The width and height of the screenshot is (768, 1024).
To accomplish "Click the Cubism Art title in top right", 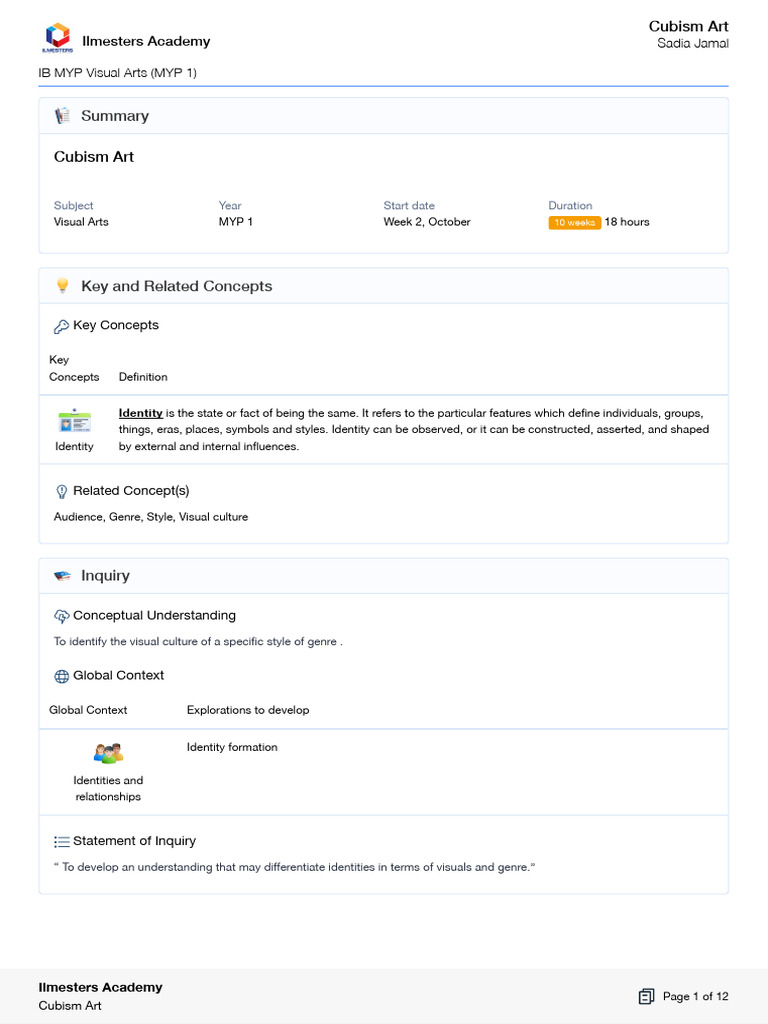I will click(x=688, y=26).
